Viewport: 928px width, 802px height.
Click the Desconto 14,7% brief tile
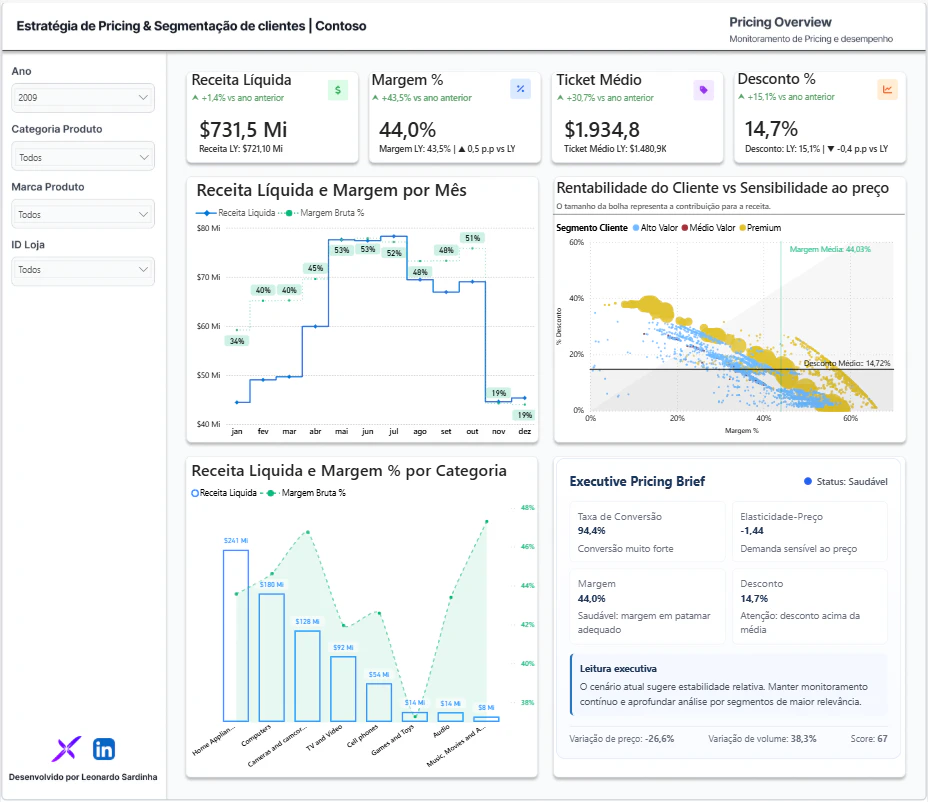click(x=810, y=606)
